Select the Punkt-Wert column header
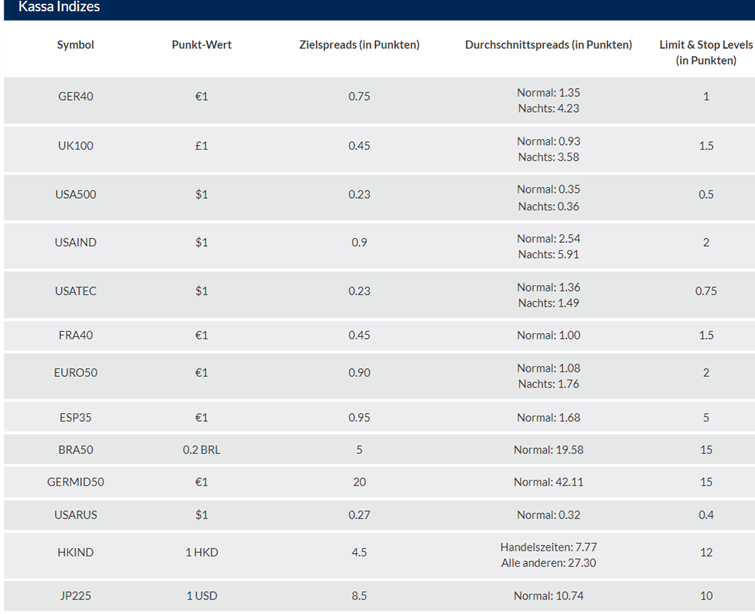The width and height of the screenshot is (755, 614). pyautogui.click(x=202, y=45)
